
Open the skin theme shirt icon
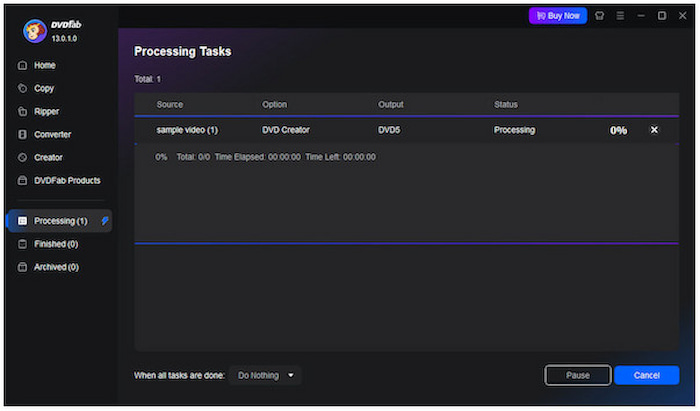click(x=599, y=16)
